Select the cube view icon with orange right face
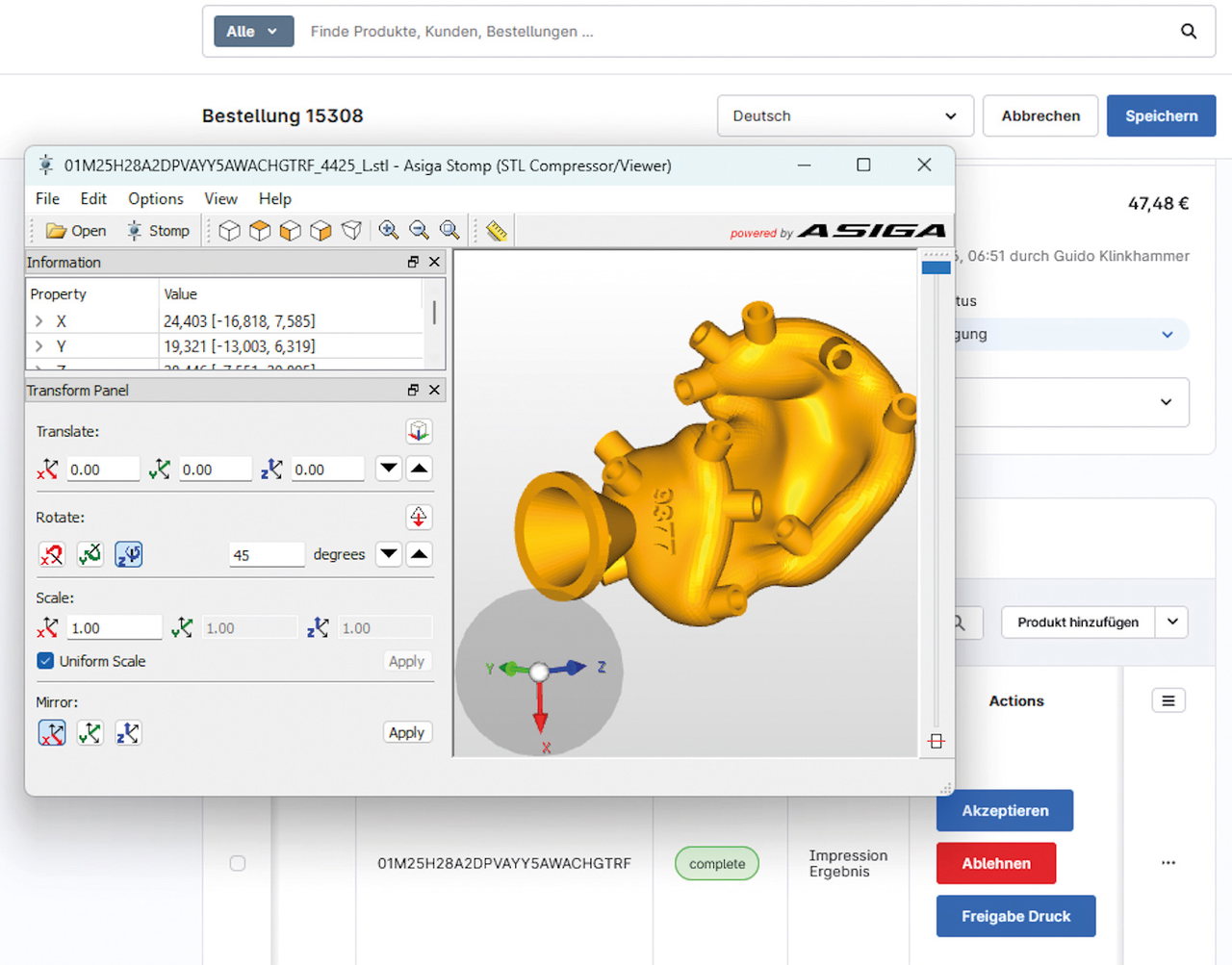 (321, 231)
